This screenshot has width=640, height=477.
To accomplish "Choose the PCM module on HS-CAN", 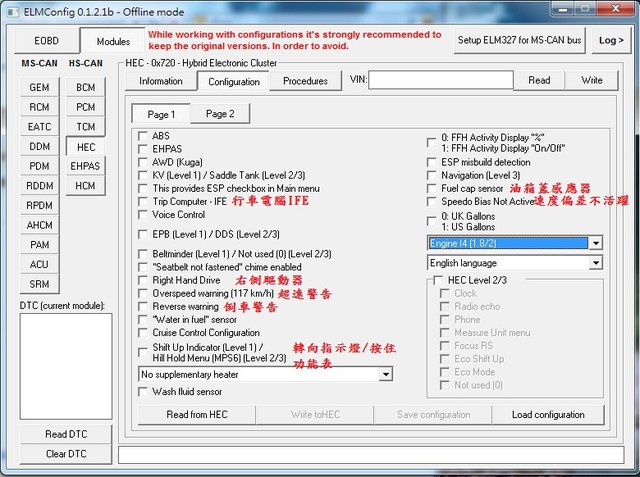I will tap(85, 107).
